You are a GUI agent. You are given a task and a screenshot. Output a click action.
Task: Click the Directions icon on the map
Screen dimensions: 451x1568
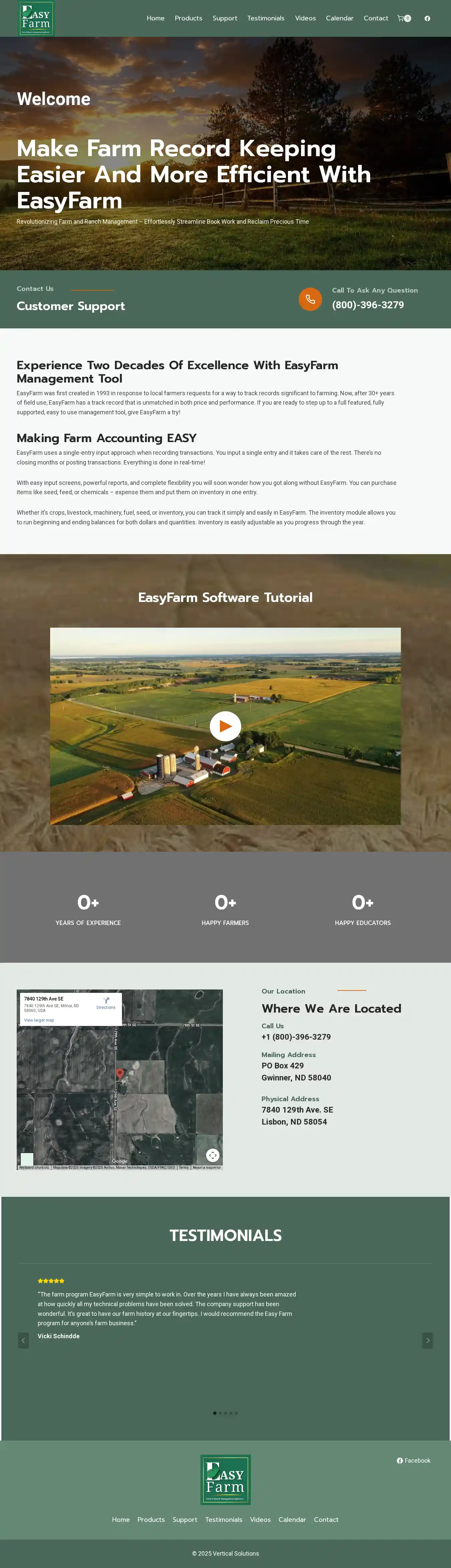pos(106,1003)
